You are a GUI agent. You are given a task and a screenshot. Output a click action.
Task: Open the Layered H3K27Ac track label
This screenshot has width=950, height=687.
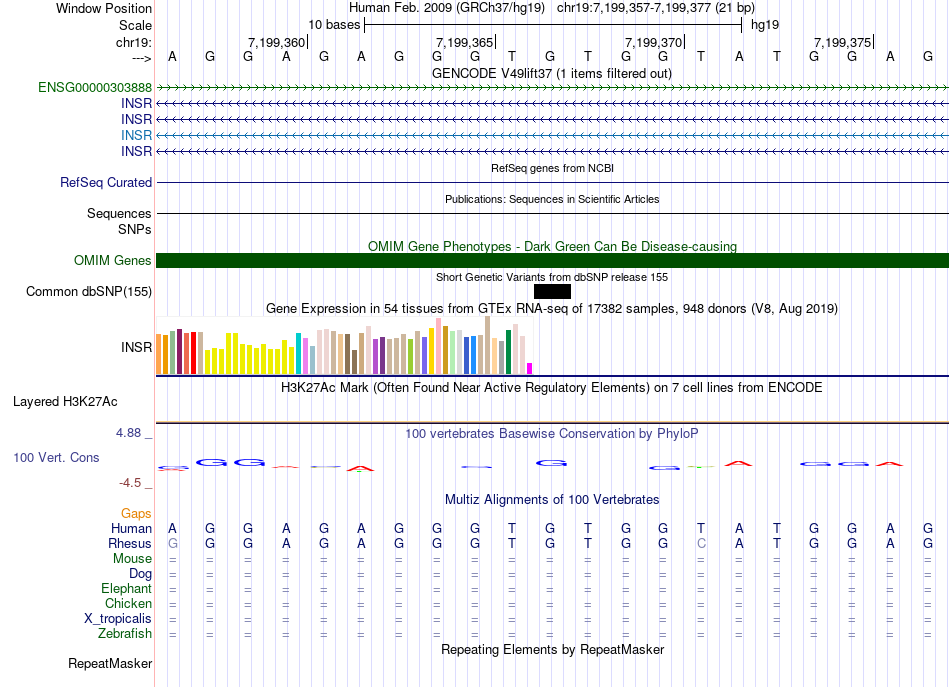(65, 402)
